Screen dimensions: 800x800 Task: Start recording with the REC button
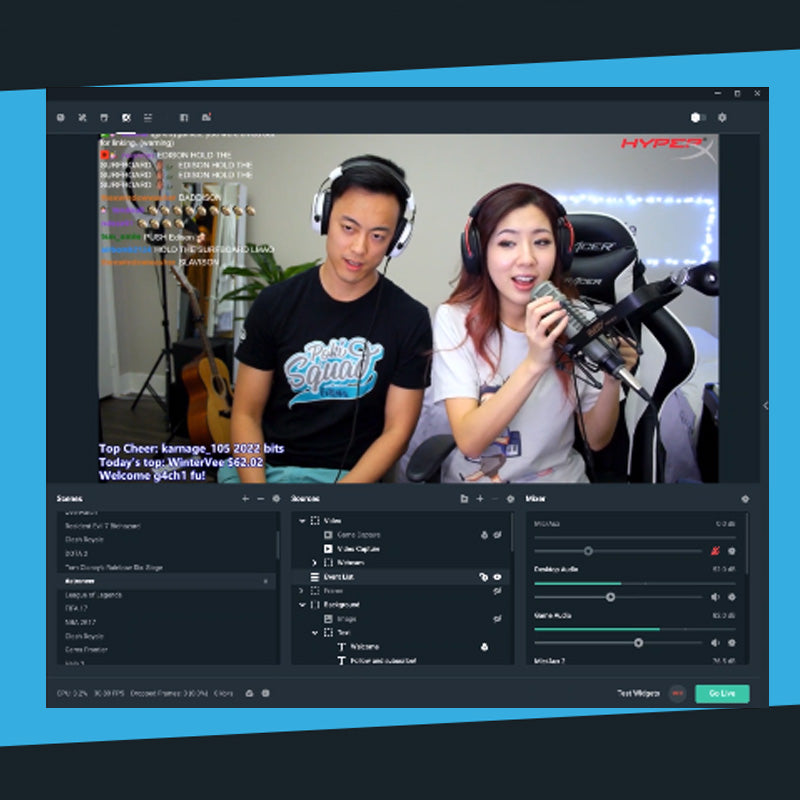click(x=677, y=693)
